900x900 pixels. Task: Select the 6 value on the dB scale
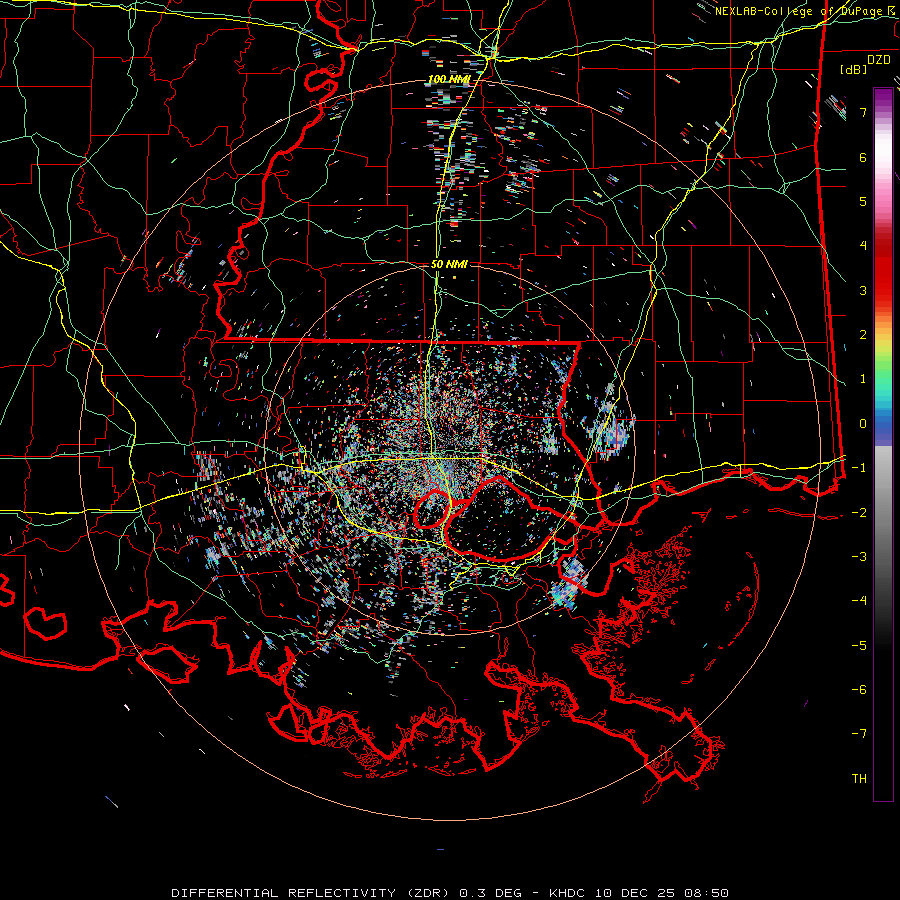point(863,157)
